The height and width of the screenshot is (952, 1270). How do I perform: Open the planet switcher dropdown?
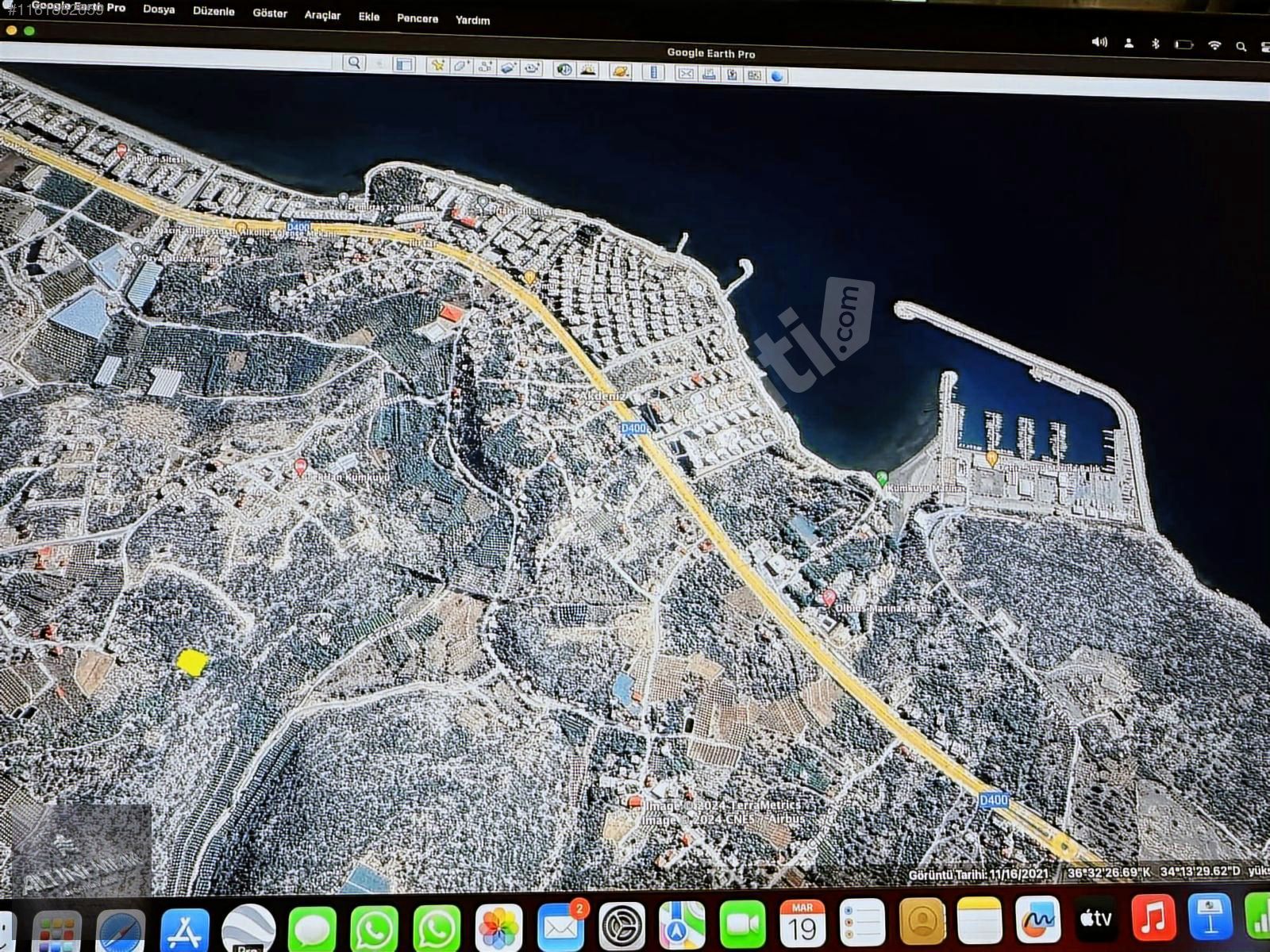[620, 71]
